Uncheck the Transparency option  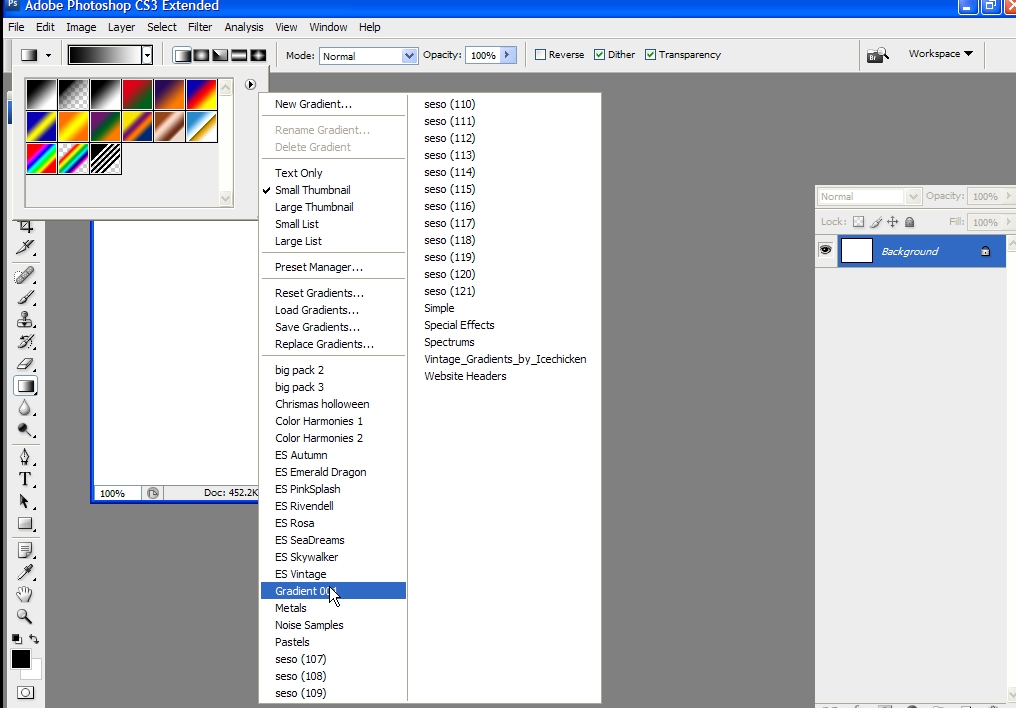point(651,54)
